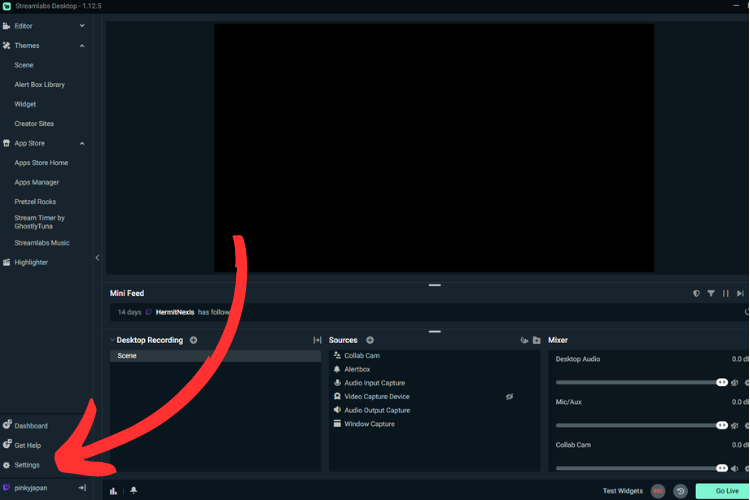Click the add collab cam sources icon

click(x=524, y=340)
